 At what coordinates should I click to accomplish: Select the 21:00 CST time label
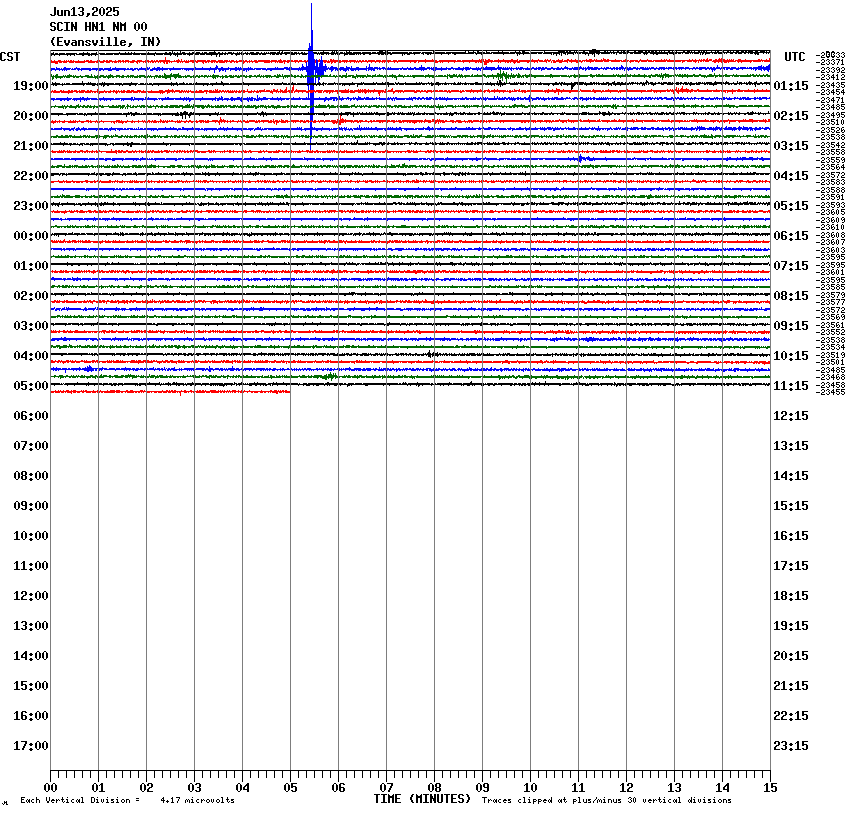point(31,146)
